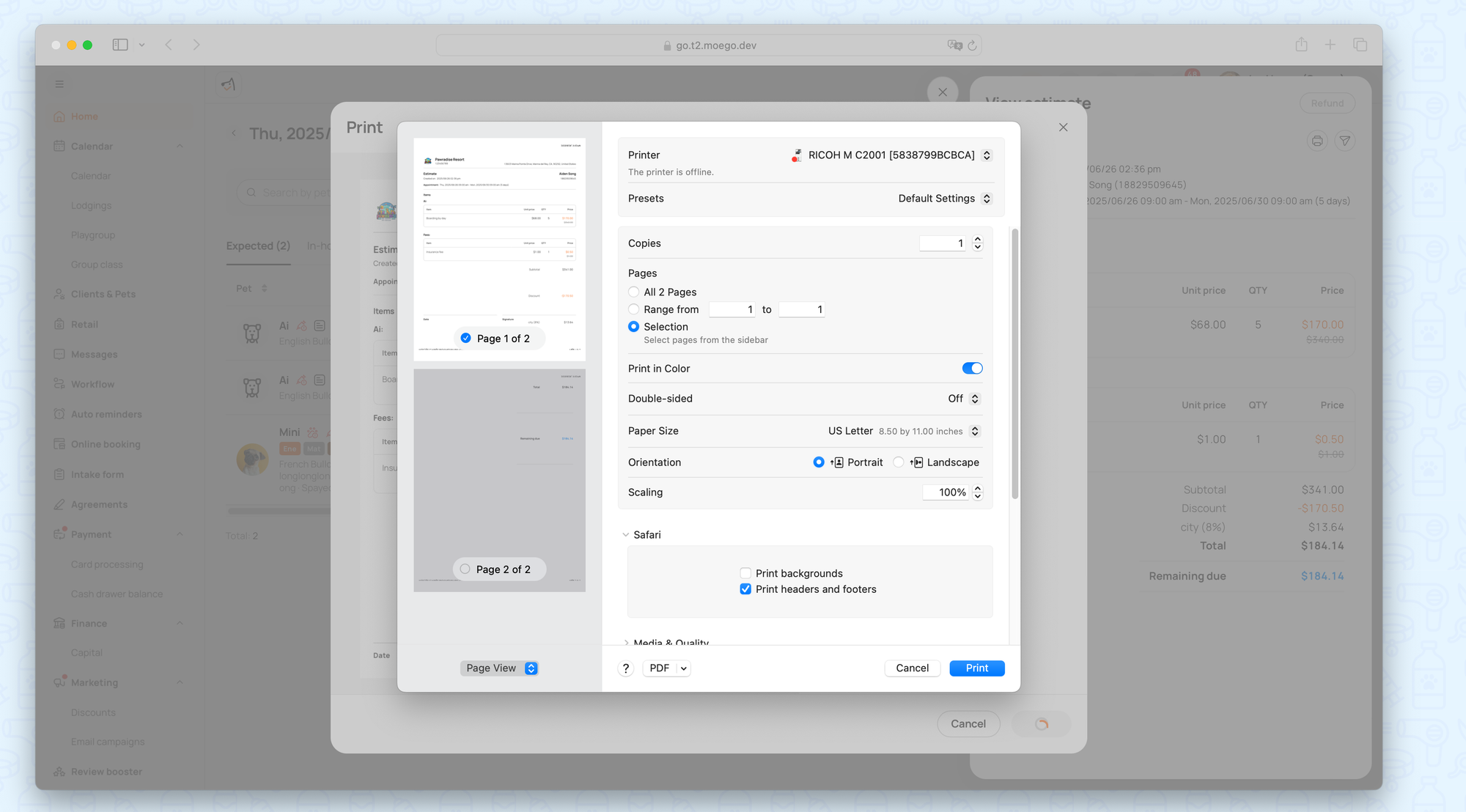The image size is (1466, 812).
Task: Click the Safari share icon
Action: pyautogui.click(x=1301, y=45)
